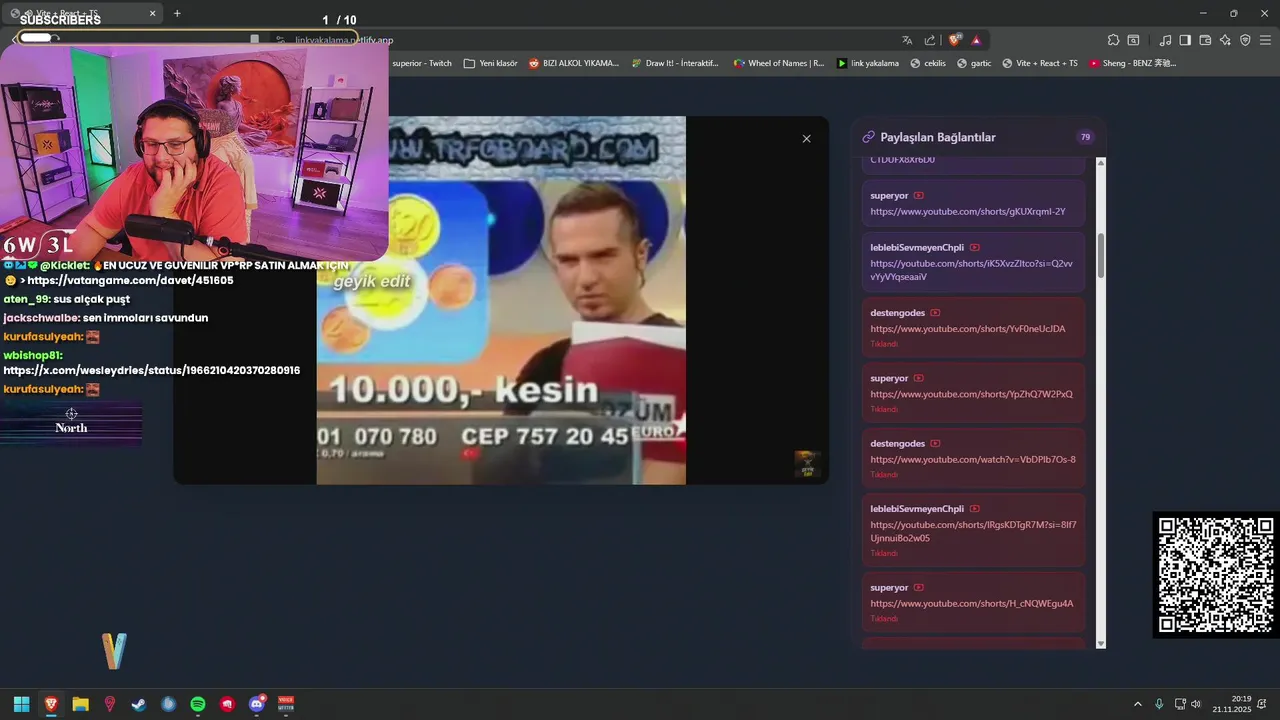Viewport: 1280px width, 720px height.
Task: Click the links list scroll-up arrow
Action: click(x=1101, y=162)
